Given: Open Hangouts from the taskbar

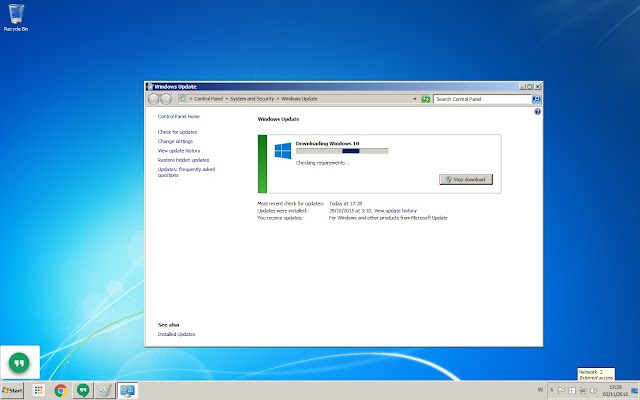Looking at the screenshot, I should coord(83,391).
